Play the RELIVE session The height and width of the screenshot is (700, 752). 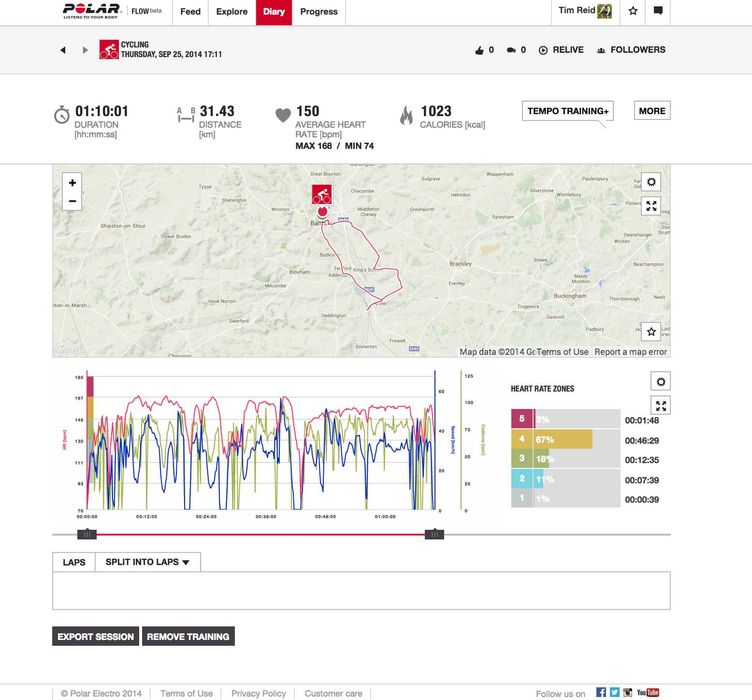561,50
